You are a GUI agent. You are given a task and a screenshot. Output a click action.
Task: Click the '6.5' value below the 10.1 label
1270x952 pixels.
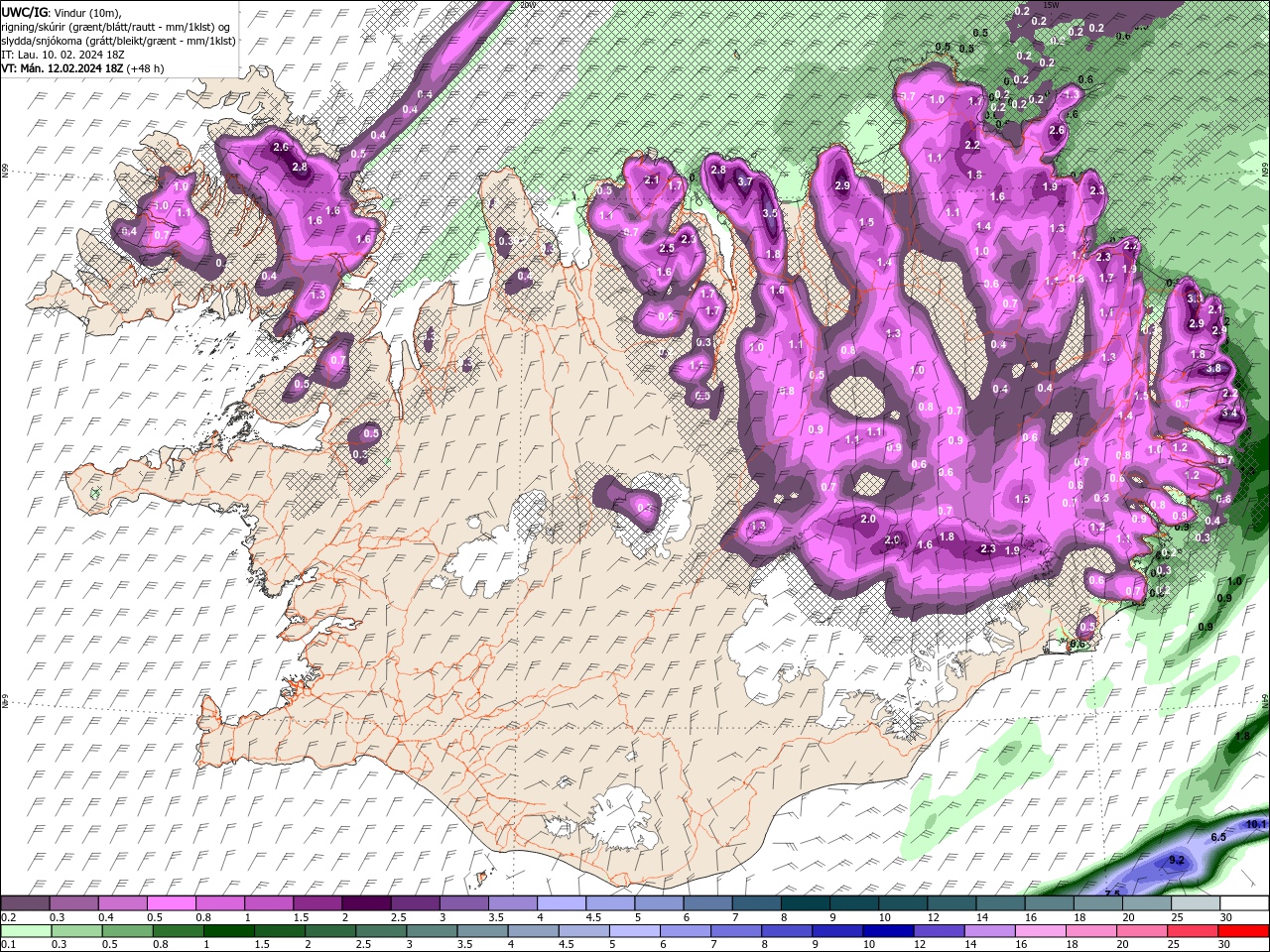pyautogui.click(x=1219, y=837)
